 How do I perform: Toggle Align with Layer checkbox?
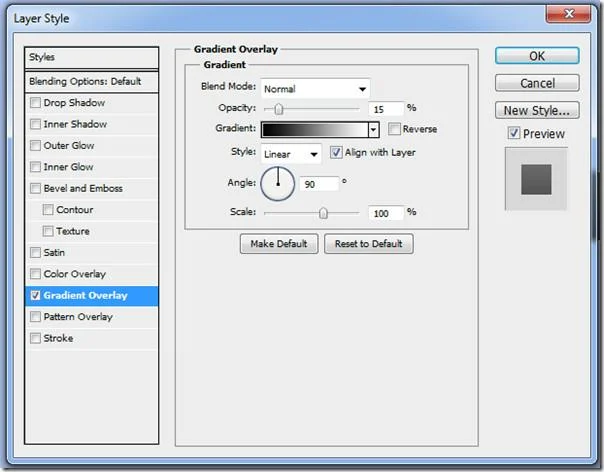click(x=336, y=152)
